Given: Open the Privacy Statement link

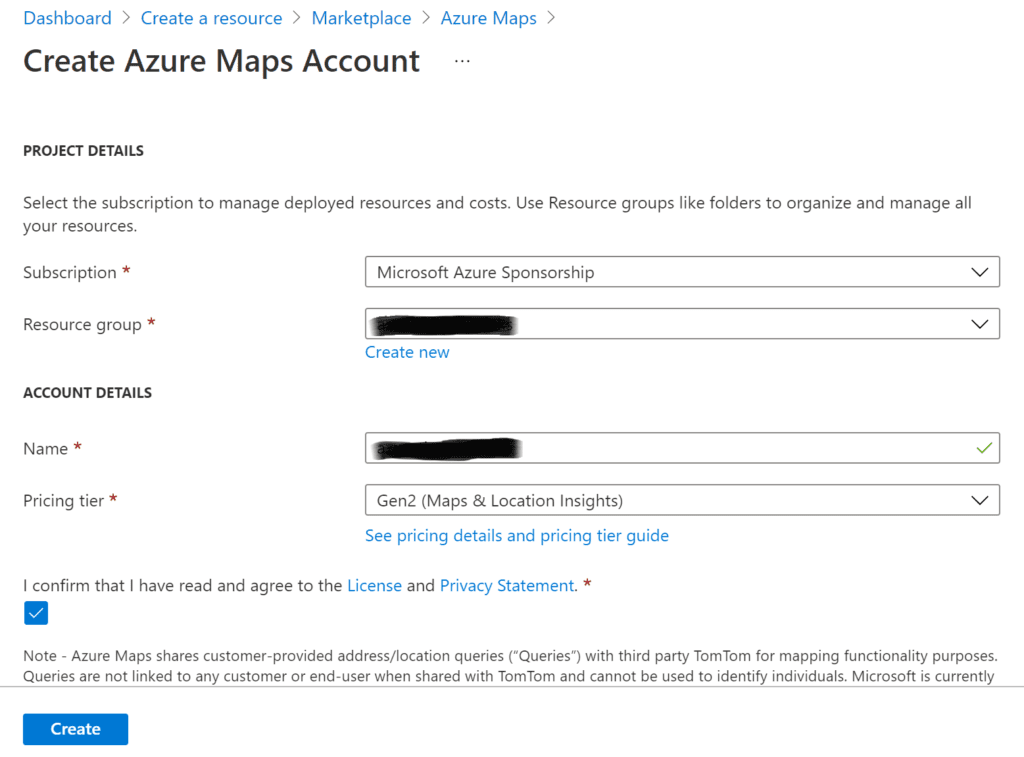Looking at the screenshot, I should [x=506, y=585].
